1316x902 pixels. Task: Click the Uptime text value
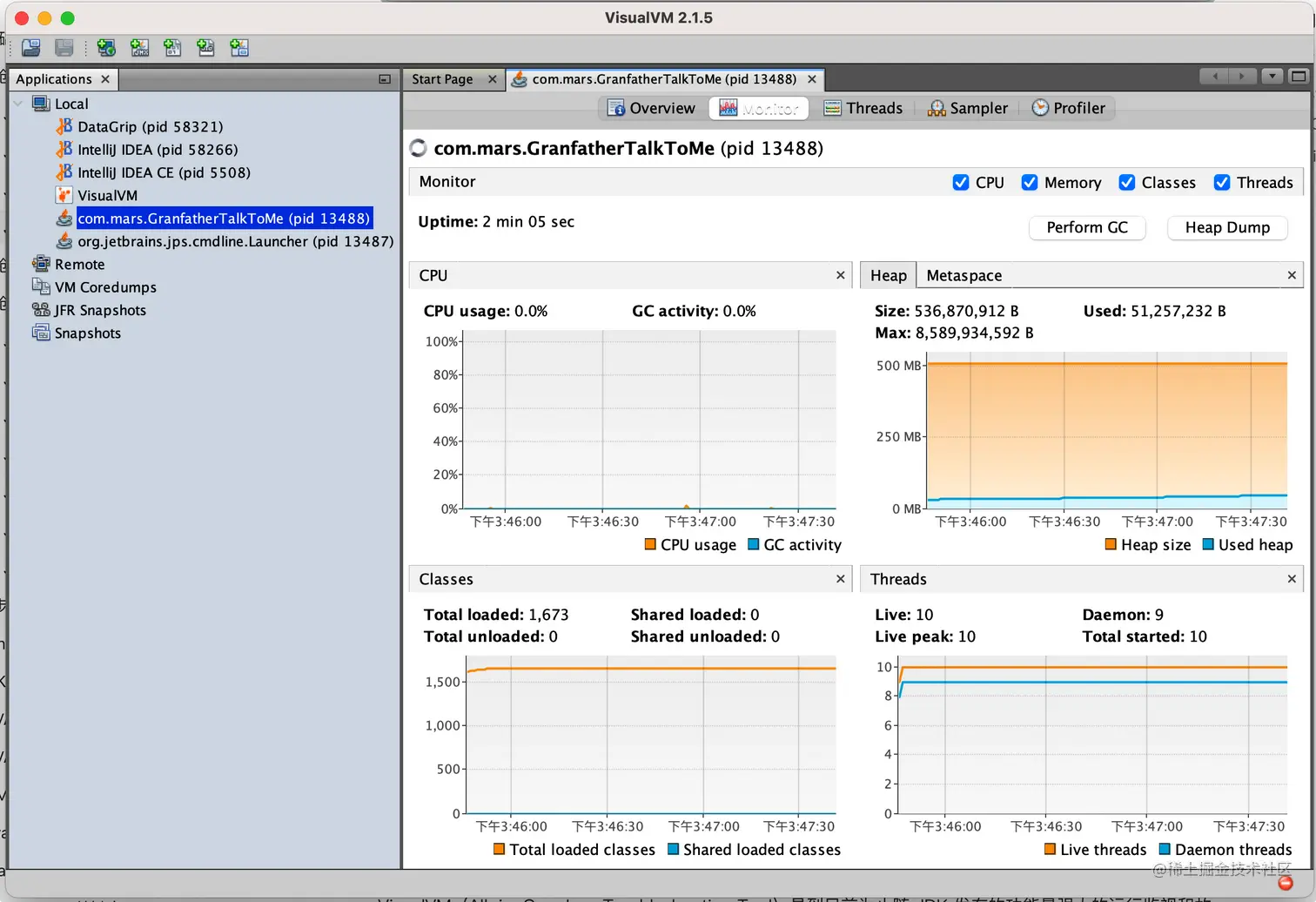[x=528, y=221]
